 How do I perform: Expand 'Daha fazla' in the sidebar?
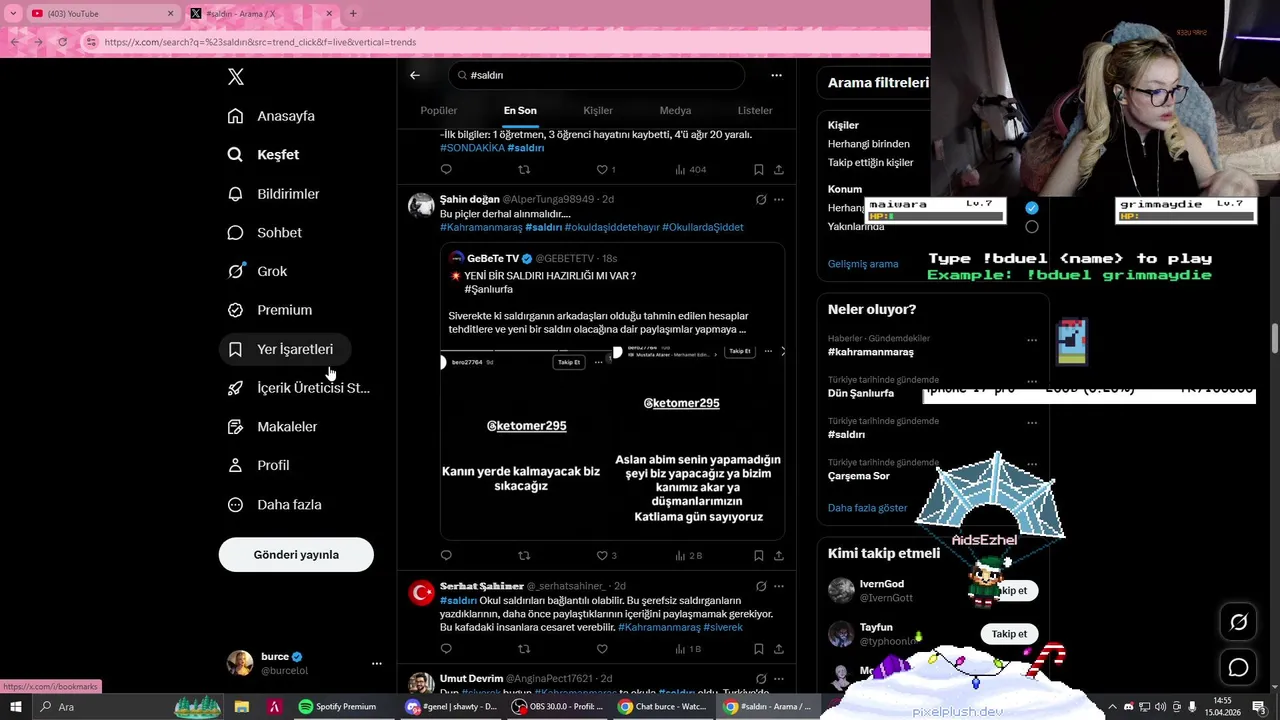[275, 505]
